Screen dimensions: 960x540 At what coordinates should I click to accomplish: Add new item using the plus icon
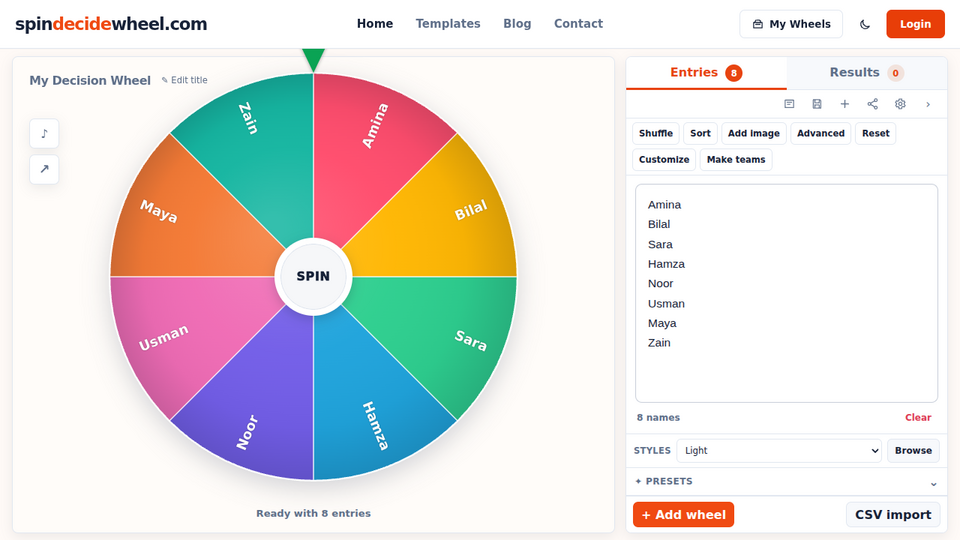click(844, 104)
